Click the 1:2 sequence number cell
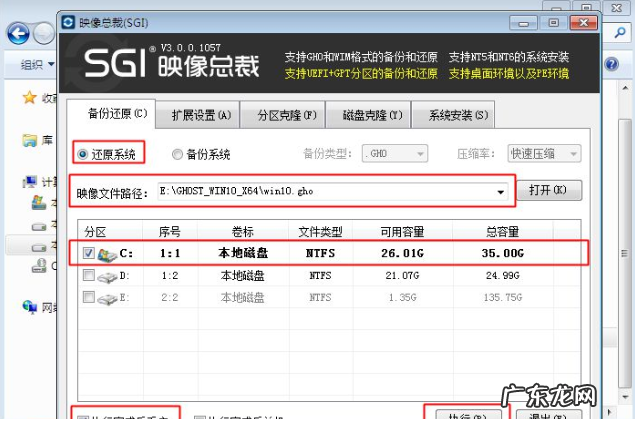The height and width of the screenshot is (425, 635). coord(170,276)
